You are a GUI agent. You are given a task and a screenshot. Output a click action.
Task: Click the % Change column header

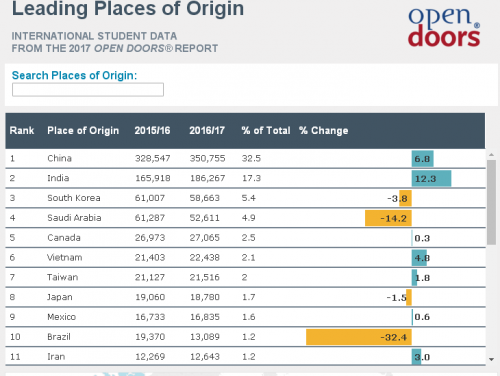pyautogui.click(x=324, y=130)
